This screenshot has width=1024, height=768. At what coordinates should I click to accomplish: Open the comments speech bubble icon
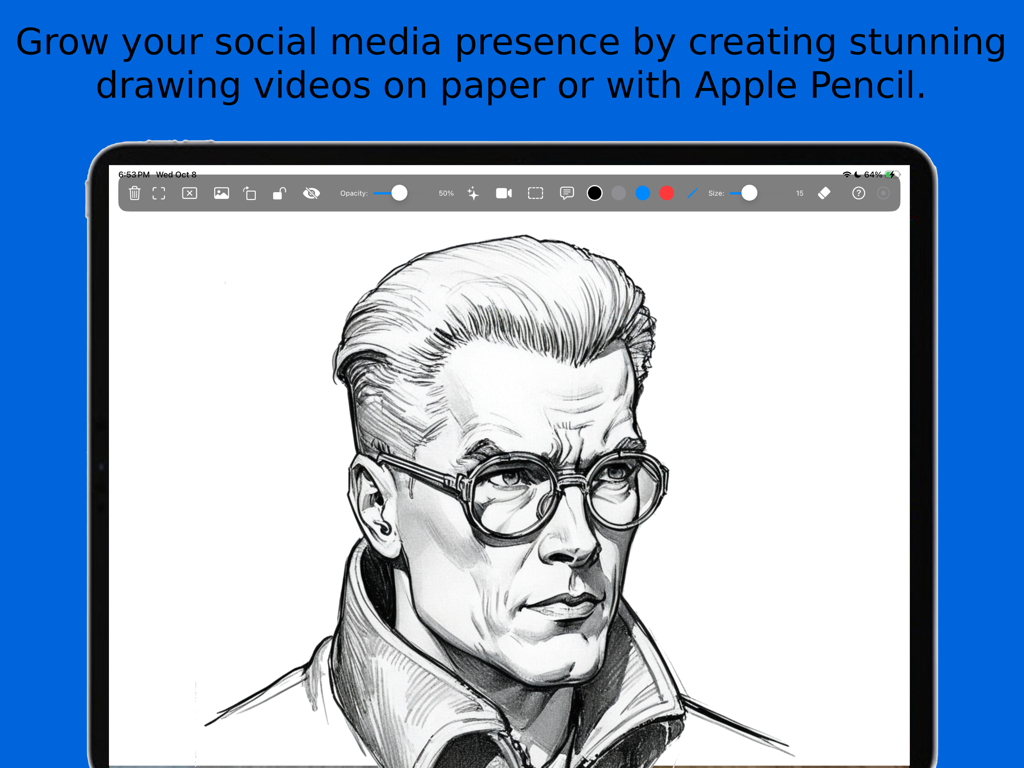tap(567, 193)
